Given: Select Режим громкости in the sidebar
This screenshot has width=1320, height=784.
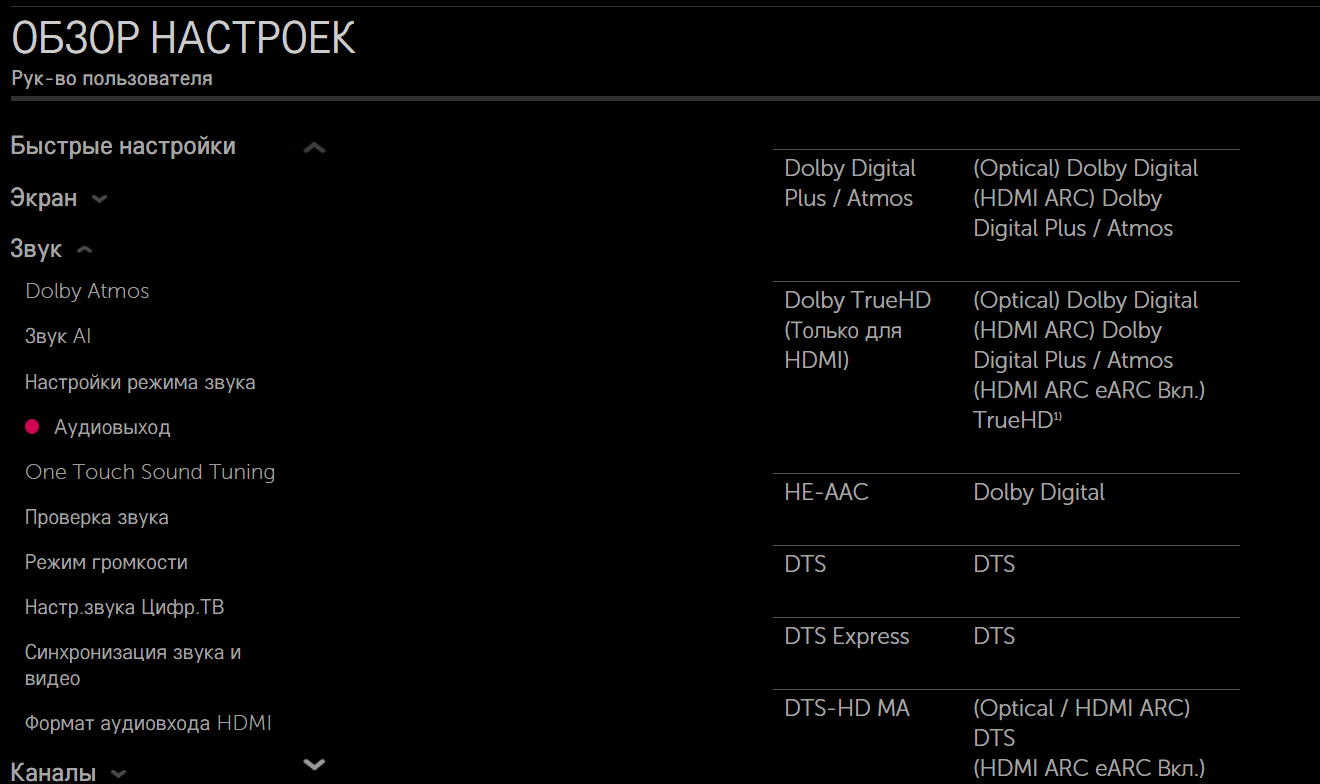Looking at the screenshot, I should coord(106,562).
